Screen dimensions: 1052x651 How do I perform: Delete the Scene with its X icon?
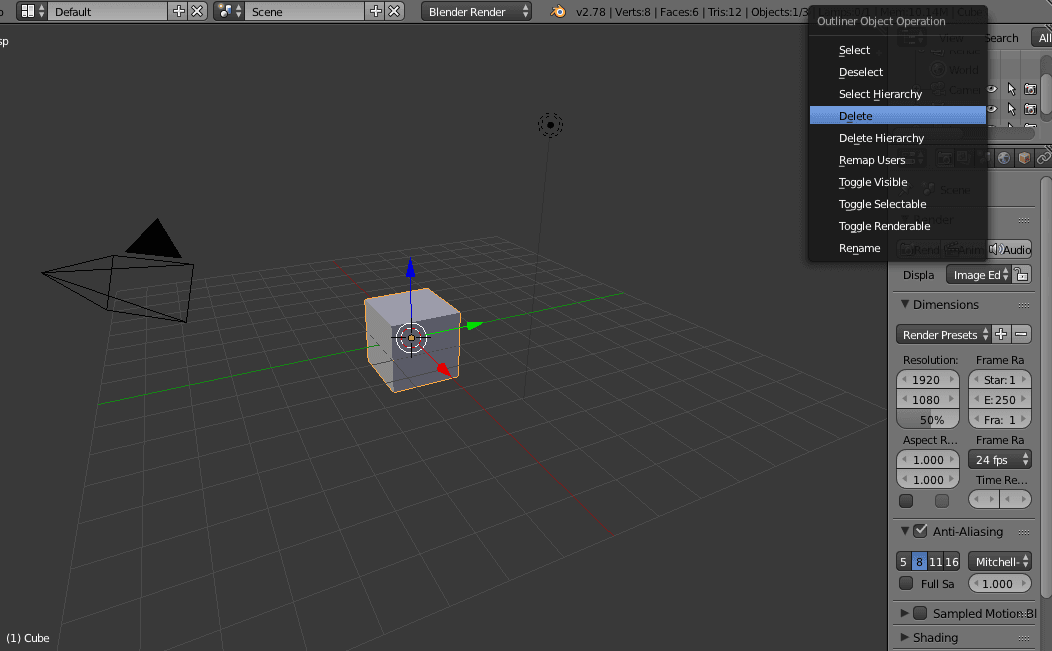pos(395,11)
